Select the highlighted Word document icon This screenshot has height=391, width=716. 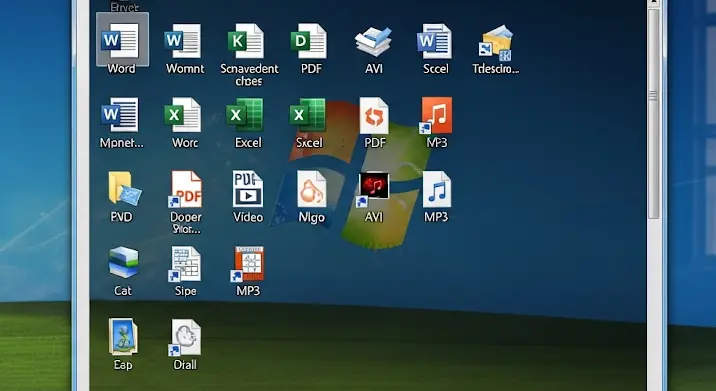click(x=122, y=41)
